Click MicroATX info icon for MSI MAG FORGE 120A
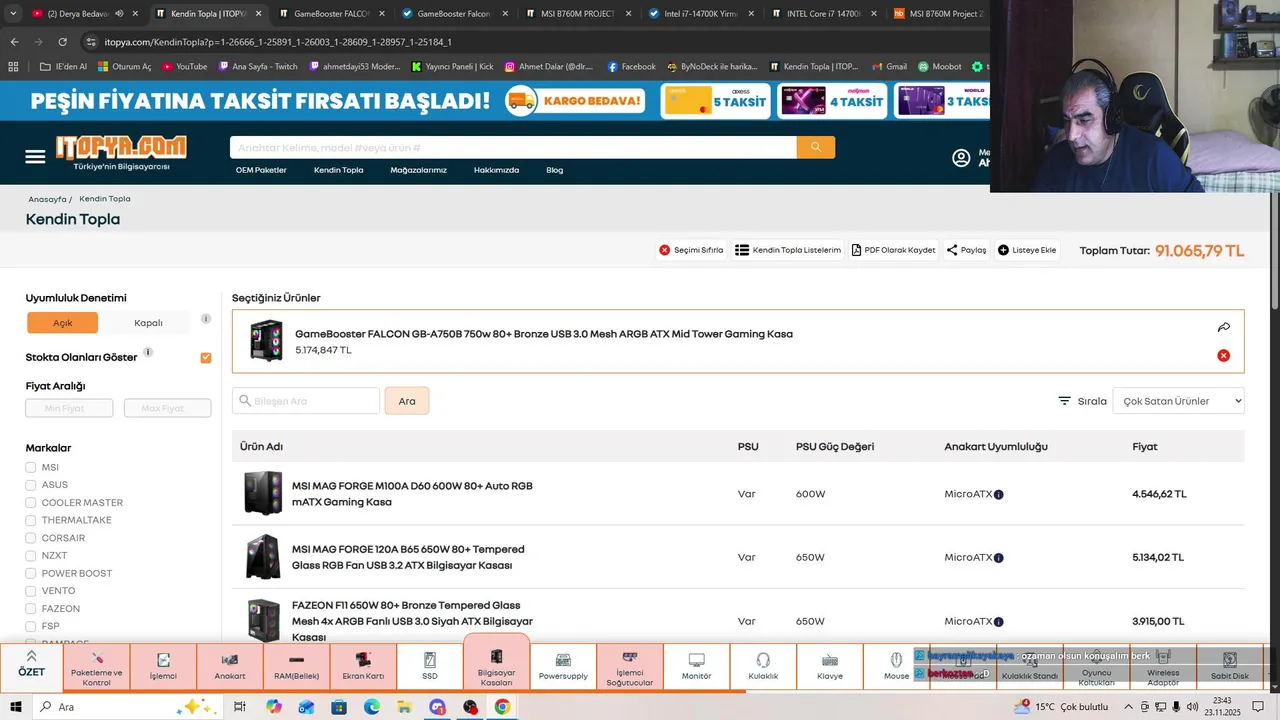Image resolution: width=1280 pixels, height=720 pixels. [x=999, y=558]
